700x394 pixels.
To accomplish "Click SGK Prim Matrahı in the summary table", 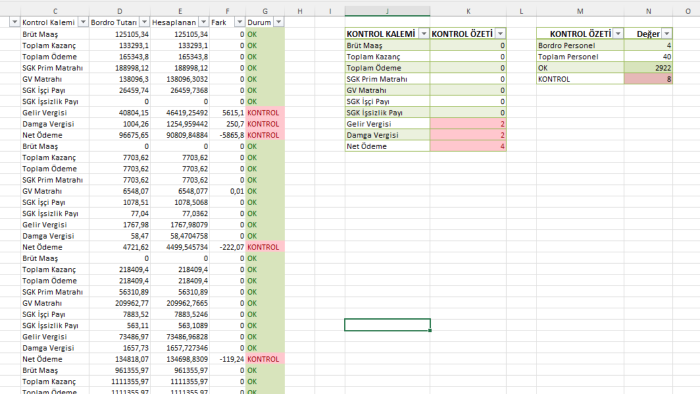I will click(387, 79).
